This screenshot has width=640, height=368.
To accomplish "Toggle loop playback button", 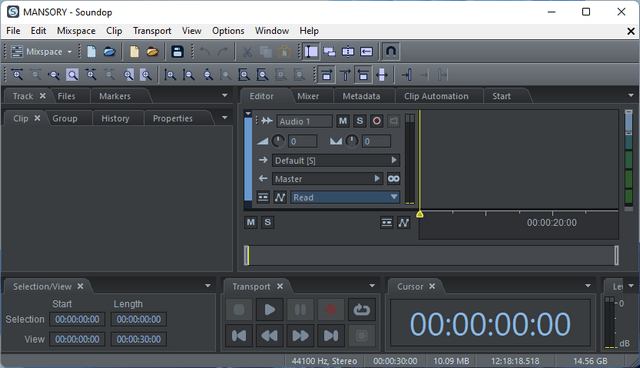I will pyautogui.click(x=362, y=310).
